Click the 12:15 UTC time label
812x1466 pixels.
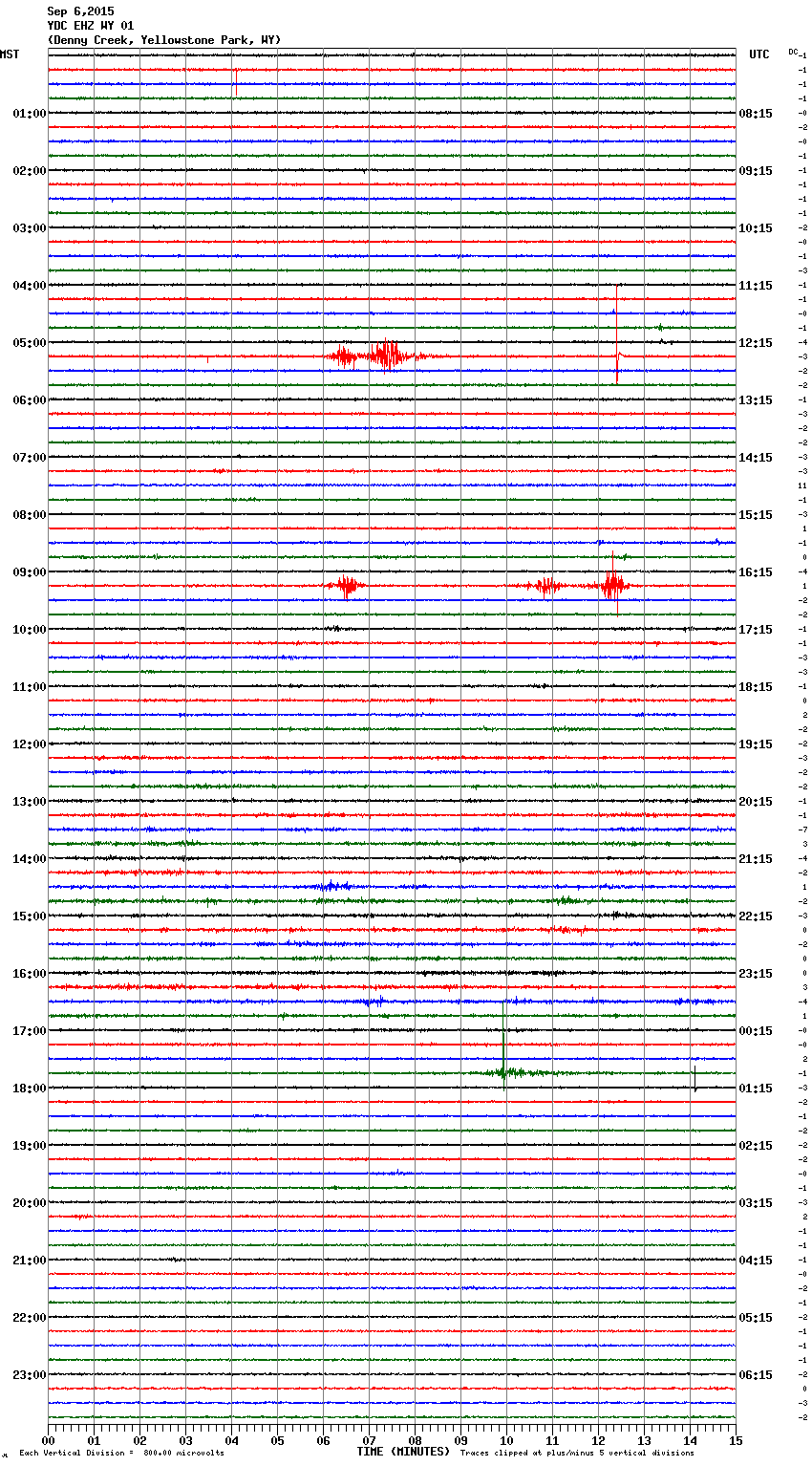point(756,343)
